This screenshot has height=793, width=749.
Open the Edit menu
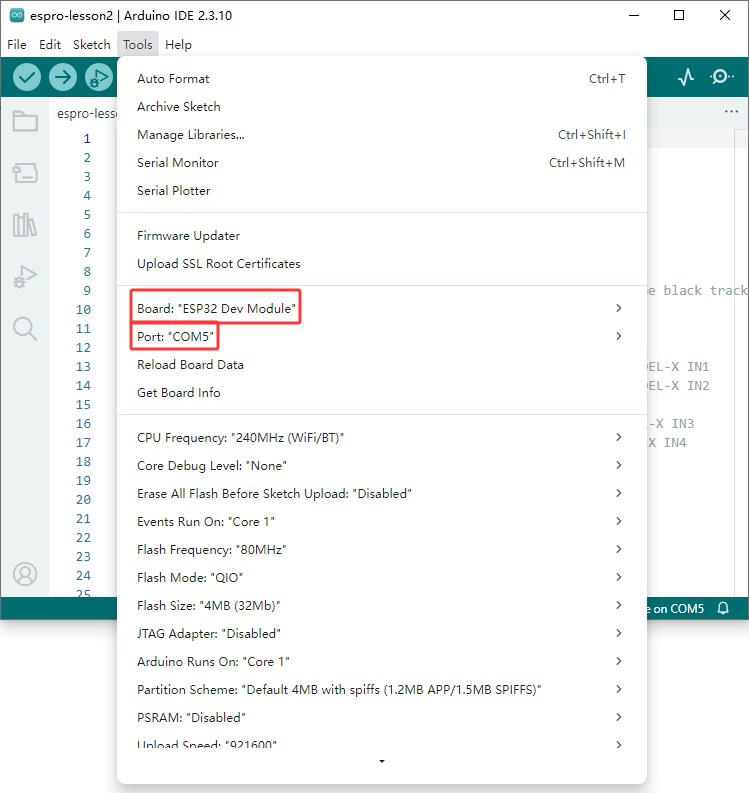click(x=50, y=45)
